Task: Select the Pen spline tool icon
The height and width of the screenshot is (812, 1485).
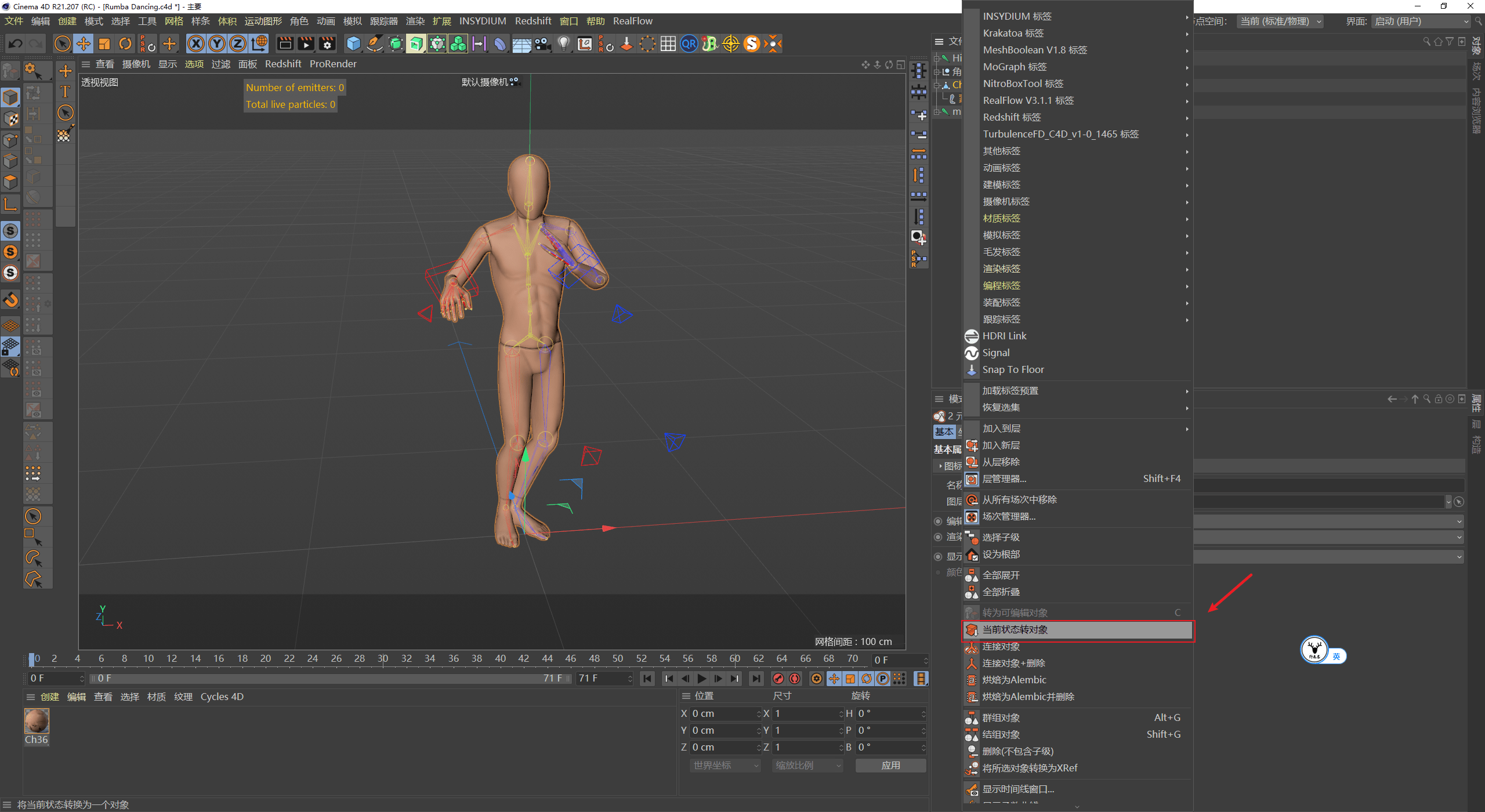Action: (x=374, y=43)
